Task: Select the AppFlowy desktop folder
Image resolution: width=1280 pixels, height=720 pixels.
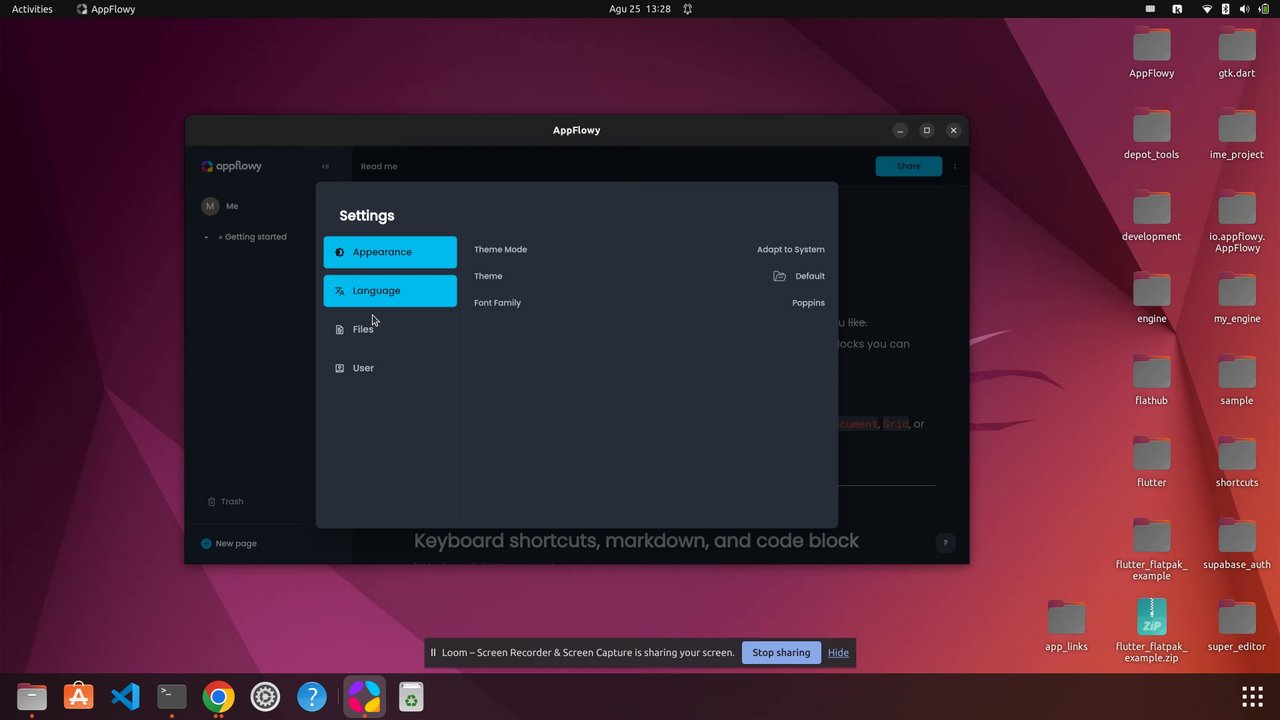Action: pos(1151,53)
